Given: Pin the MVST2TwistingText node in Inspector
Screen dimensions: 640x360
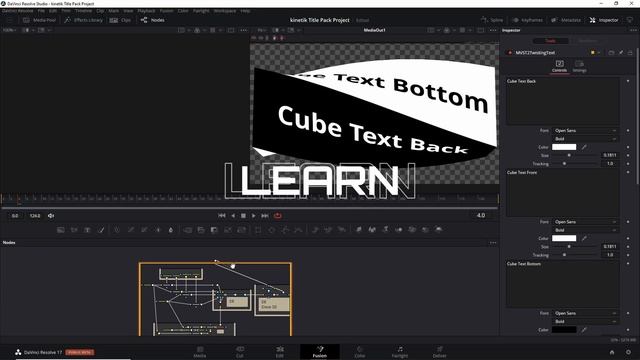Looking at the screenshot, I should tap(621, 53).
